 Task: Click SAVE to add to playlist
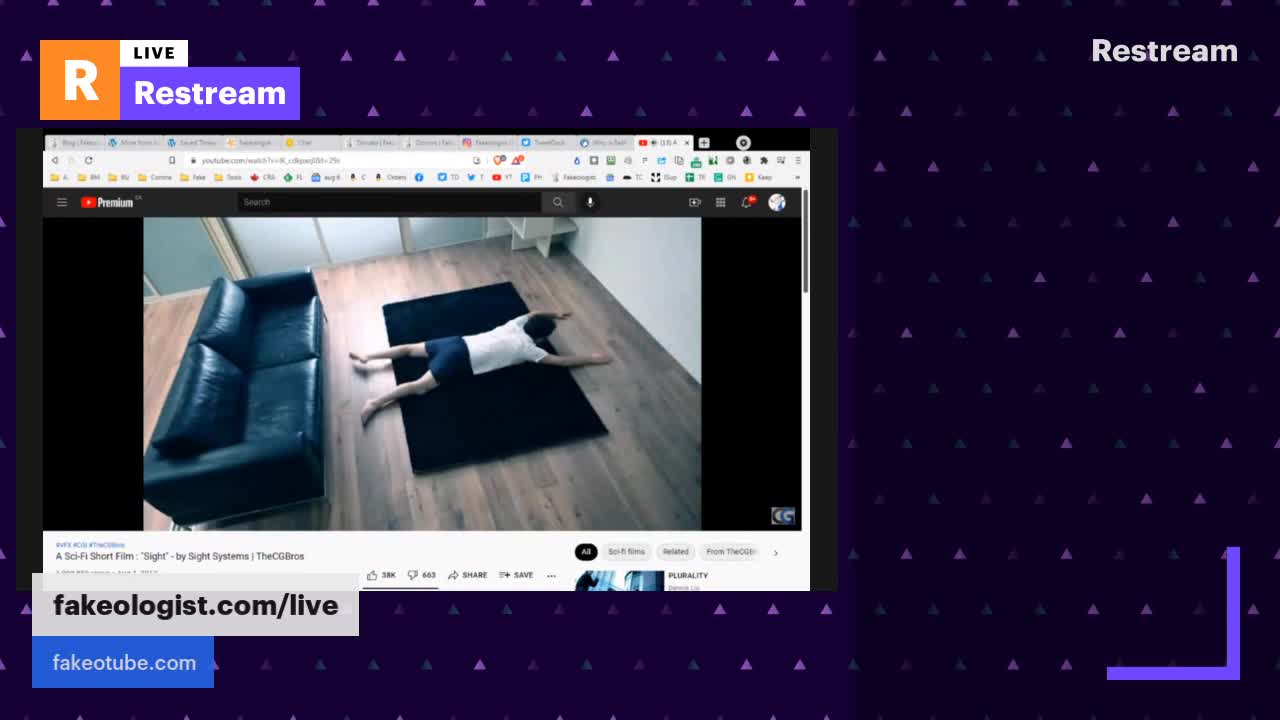[516, 575]
